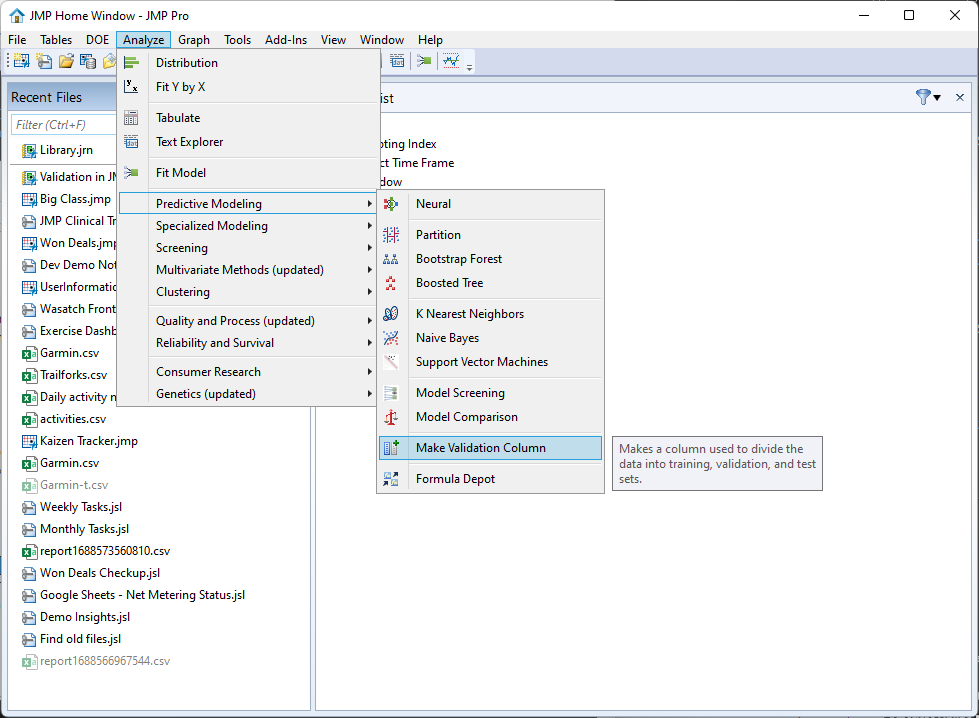Screen dimensions: 979x718
Task: Click the Support Vector Machines icon
Action: 391,362
